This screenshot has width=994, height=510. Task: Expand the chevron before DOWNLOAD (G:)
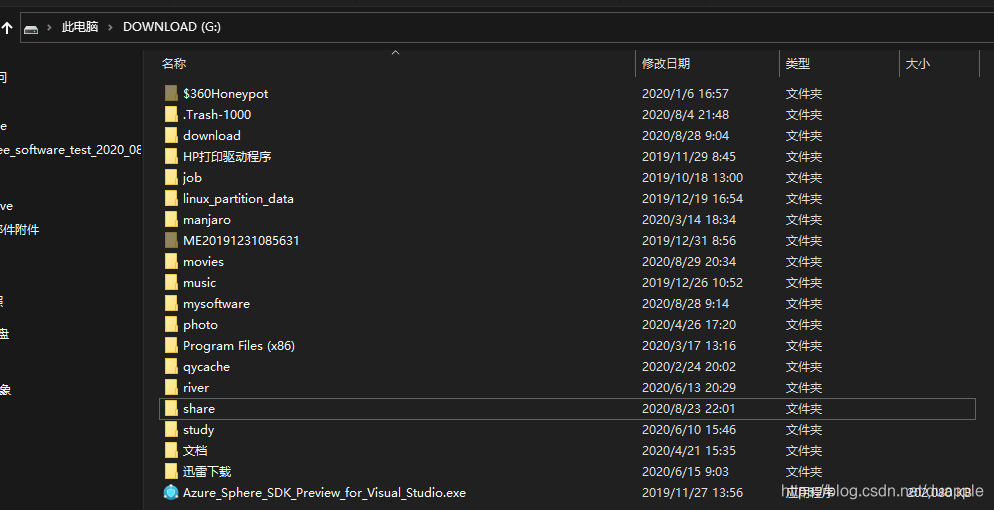pyautogui.click(x=110, y=27)
